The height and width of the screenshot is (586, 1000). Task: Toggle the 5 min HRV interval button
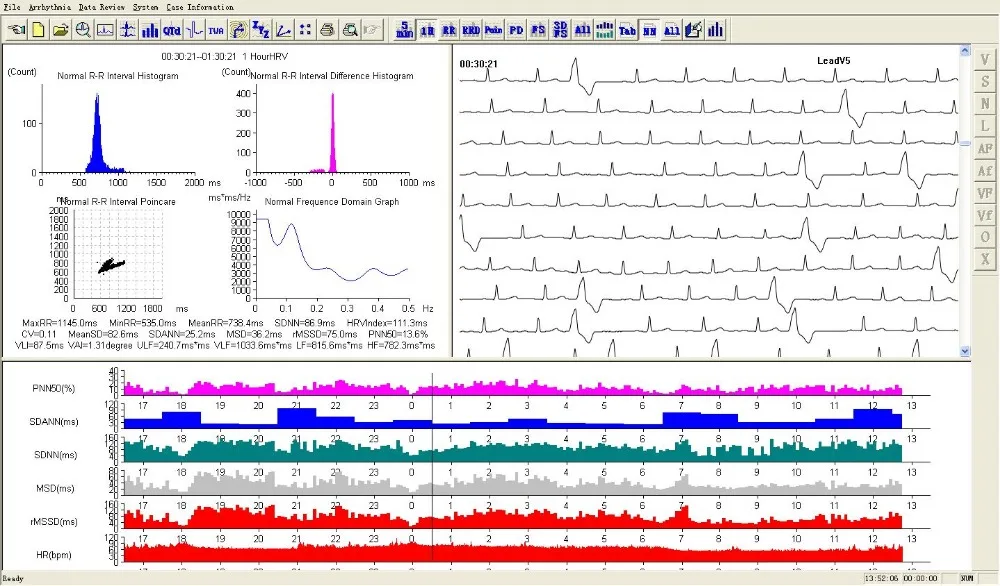point(404,29)
